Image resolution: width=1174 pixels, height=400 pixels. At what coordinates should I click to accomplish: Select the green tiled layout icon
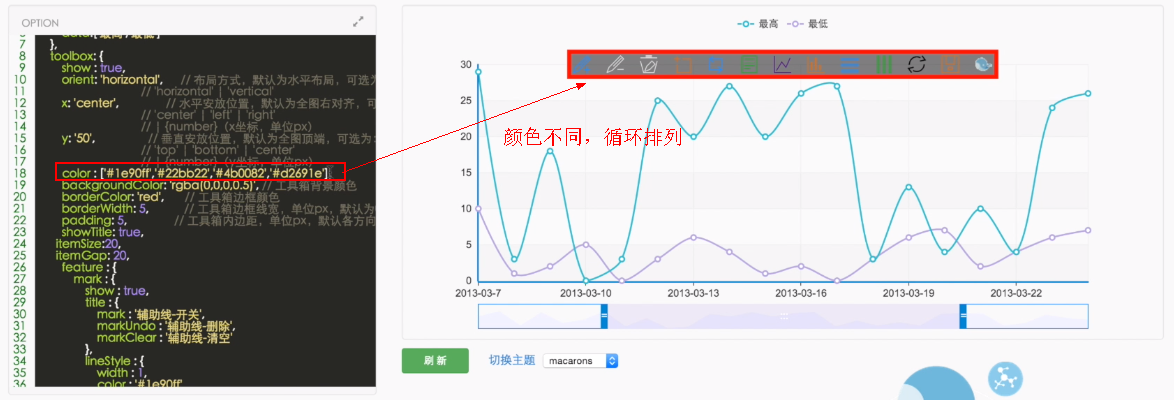(x=883, y=64)
